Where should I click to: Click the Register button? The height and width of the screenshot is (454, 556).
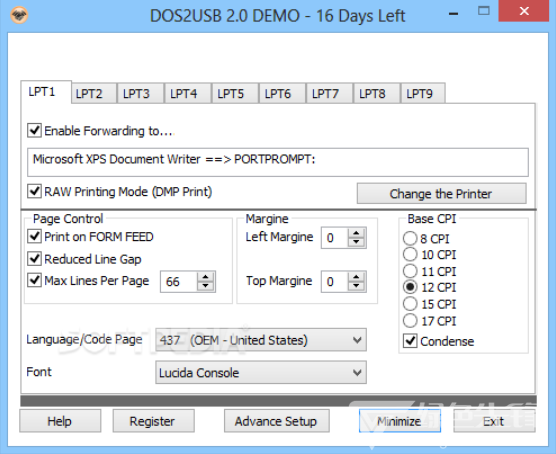[154, 421]
